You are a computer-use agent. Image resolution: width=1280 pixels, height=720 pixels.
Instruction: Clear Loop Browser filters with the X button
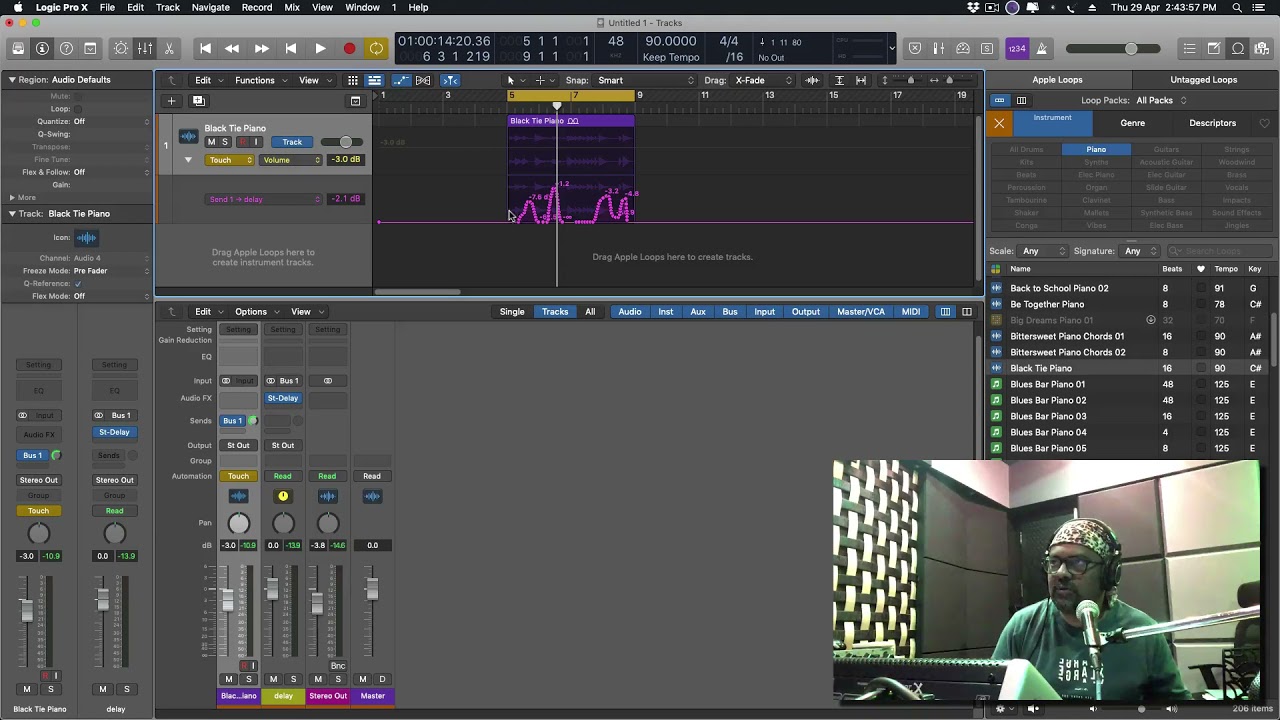pos(999,123)
